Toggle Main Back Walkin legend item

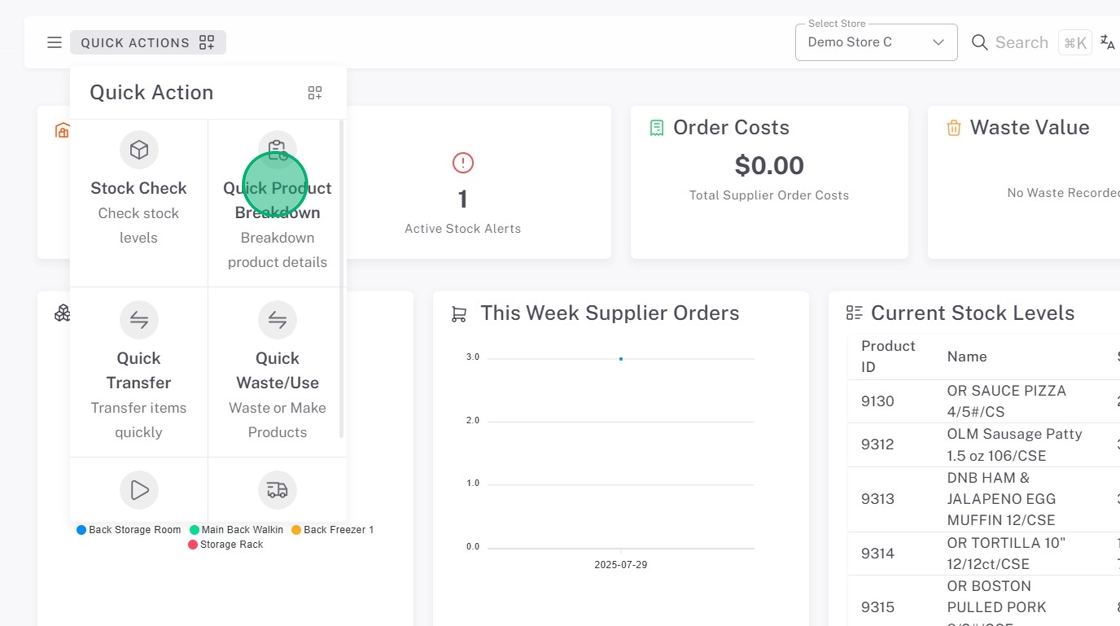[x=236, y=530]
